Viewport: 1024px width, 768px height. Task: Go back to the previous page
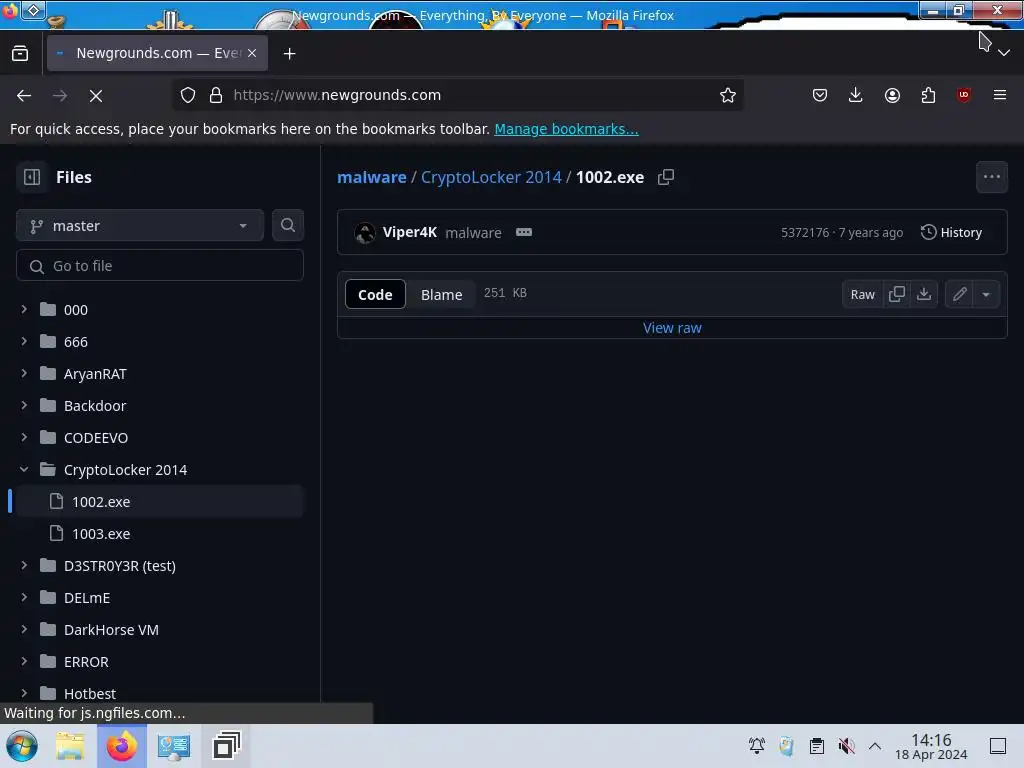[x=24, y=95]
